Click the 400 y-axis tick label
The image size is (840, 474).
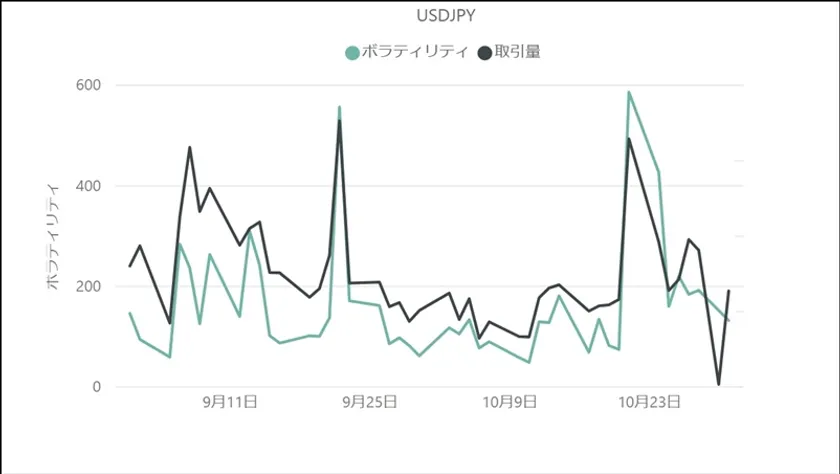click(x=88, y=186)
